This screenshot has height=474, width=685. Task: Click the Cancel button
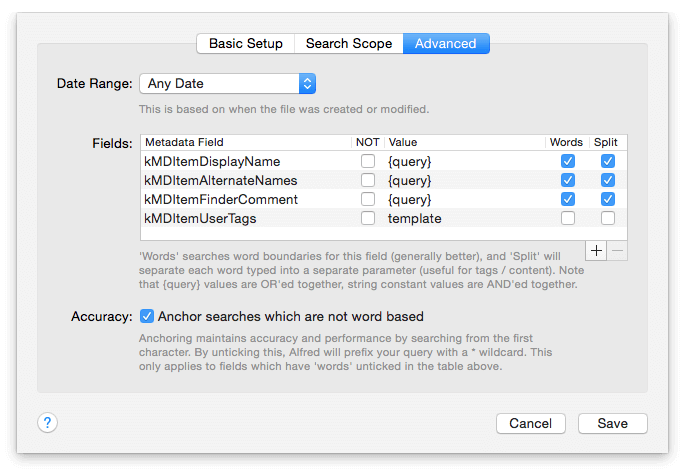coord(530,423)
